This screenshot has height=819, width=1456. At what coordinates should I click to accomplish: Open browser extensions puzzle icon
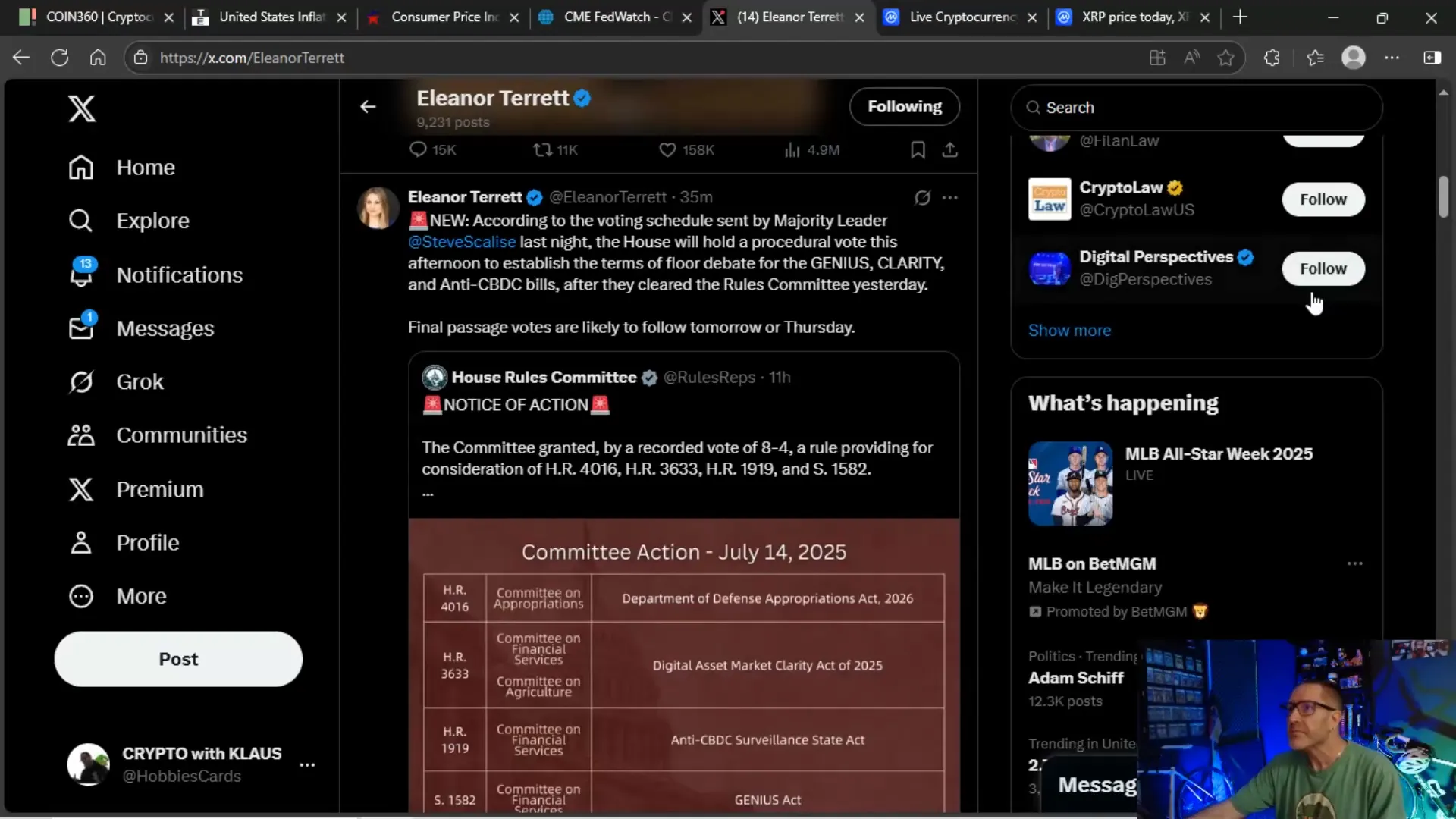(x=1272, y=58)
